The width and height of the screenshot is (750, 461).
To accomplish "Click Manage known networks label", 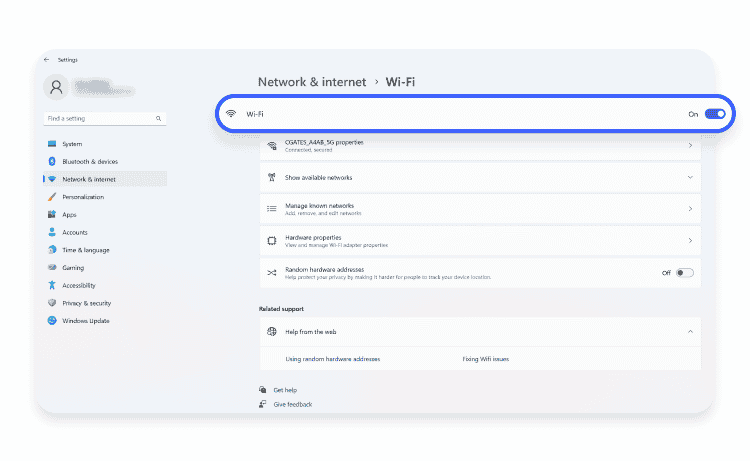I will [320, 206].
